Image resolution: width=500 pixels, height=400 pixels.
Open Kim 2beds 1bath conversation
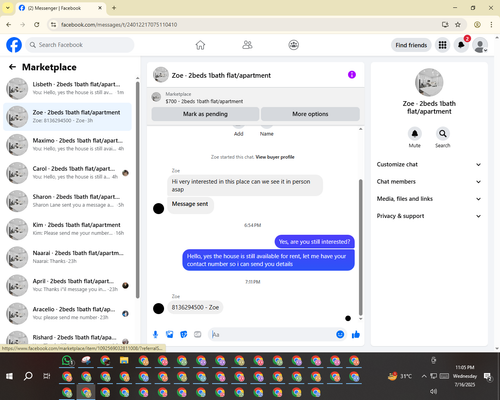67,229
